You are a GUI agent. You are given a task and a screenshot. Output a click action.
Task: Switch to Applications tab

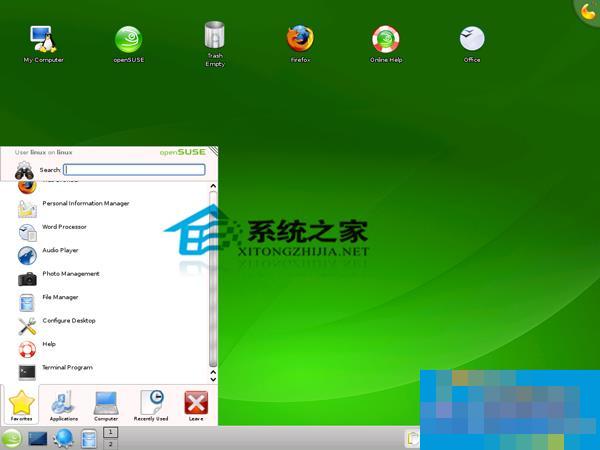64,405
